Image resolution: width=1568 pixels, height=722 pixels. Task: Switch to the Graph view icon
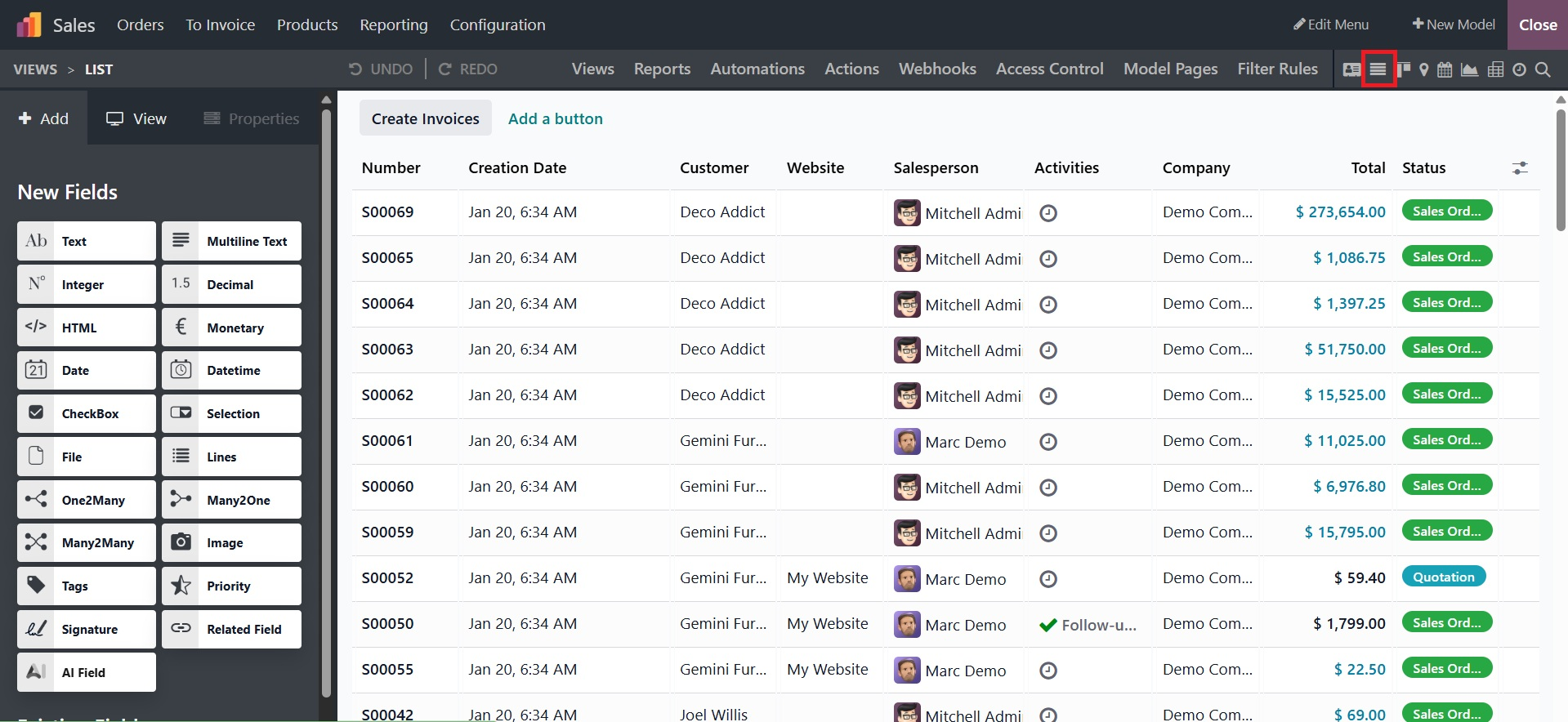pos(1469,69)
